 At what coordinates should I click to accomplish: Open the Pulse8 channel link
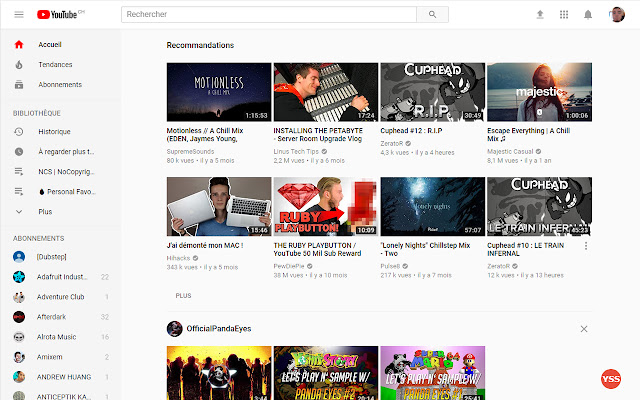coord(390,266)
